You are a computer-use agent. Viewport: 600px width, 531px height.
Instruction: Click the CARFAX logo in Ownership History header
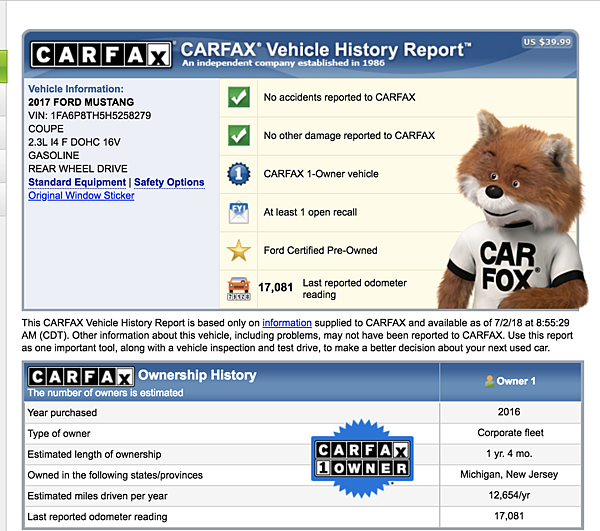81,377
